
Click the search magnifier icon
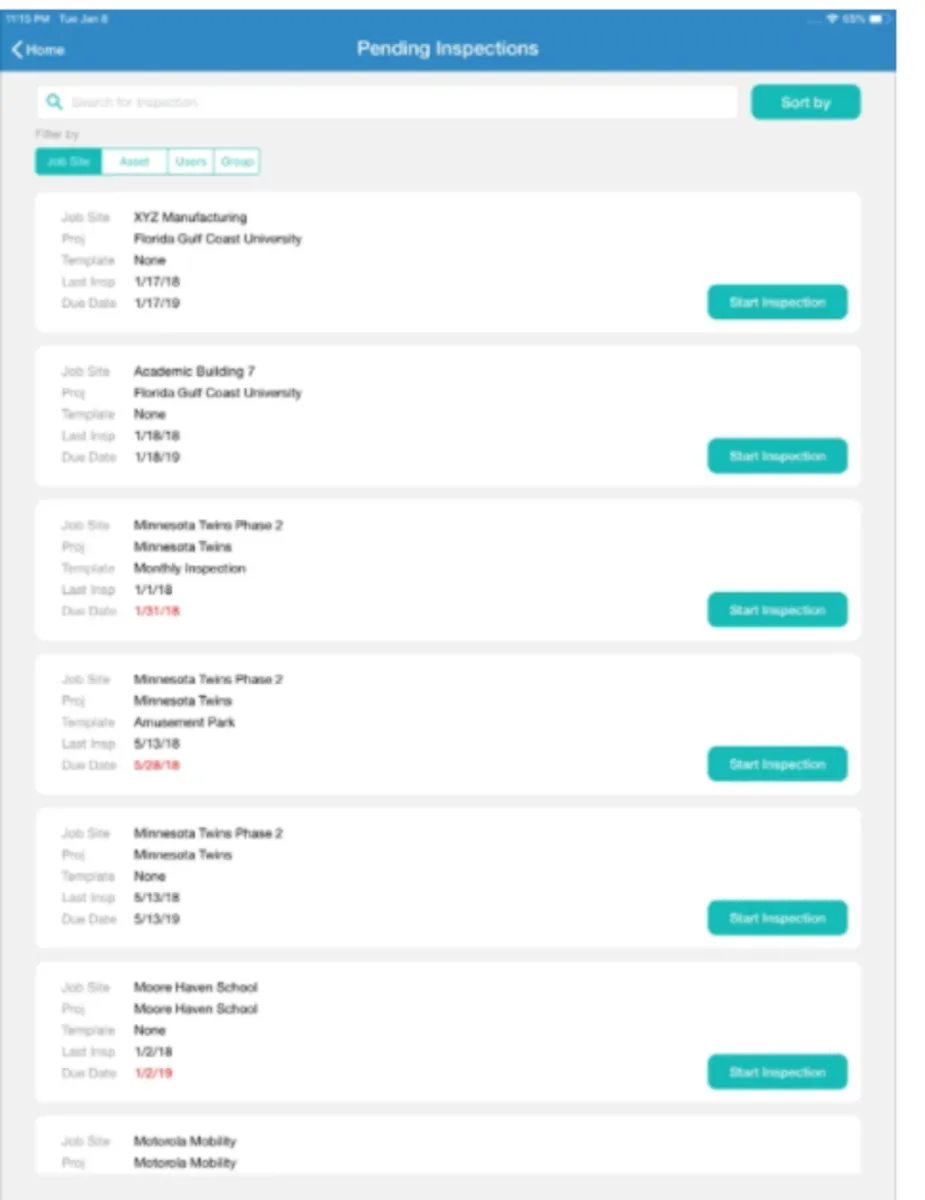tap(54, 102)
